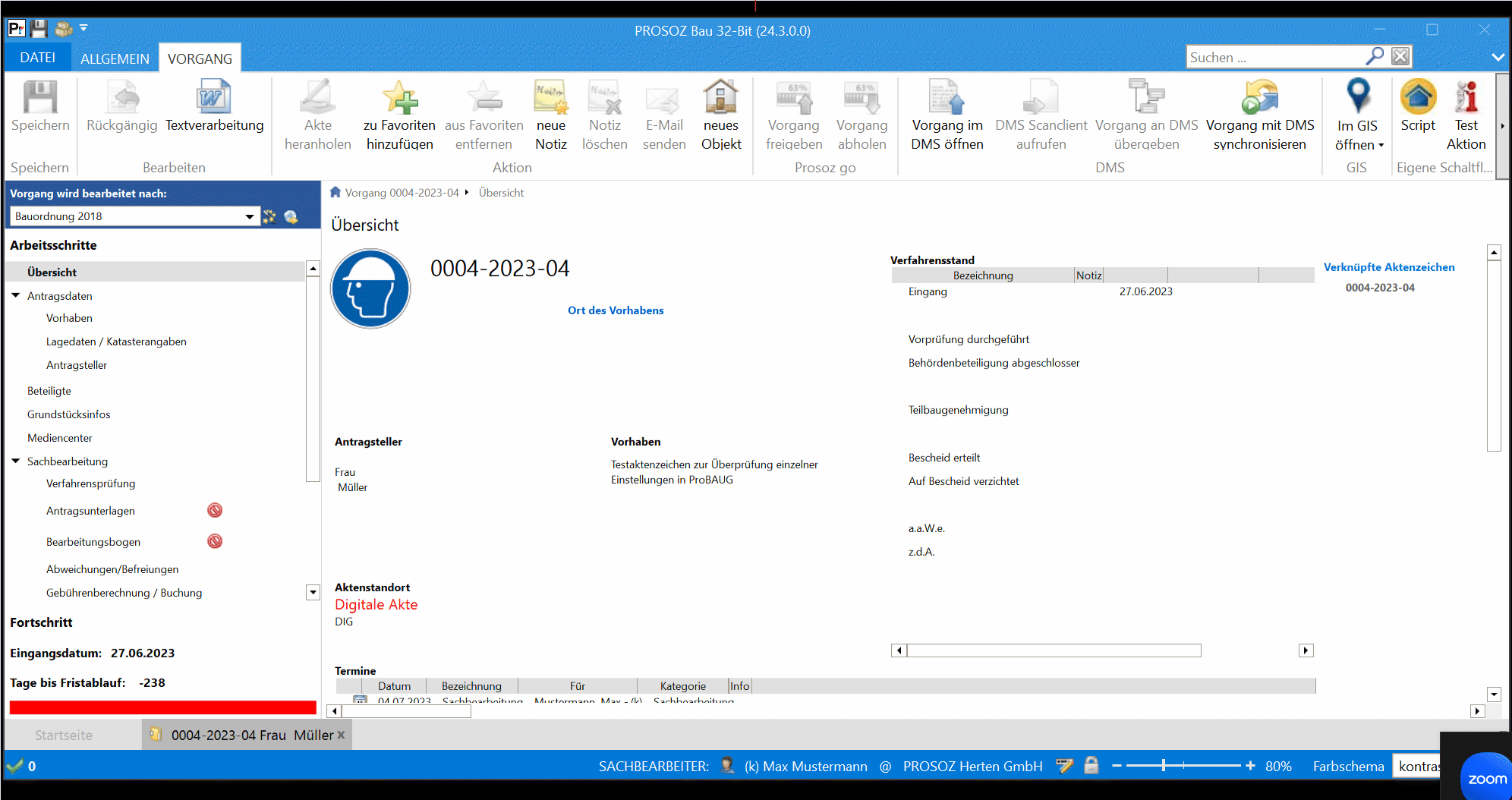
Task: Close the 0004-2023-04 Frau Müller tab
Action: (342, 735)
